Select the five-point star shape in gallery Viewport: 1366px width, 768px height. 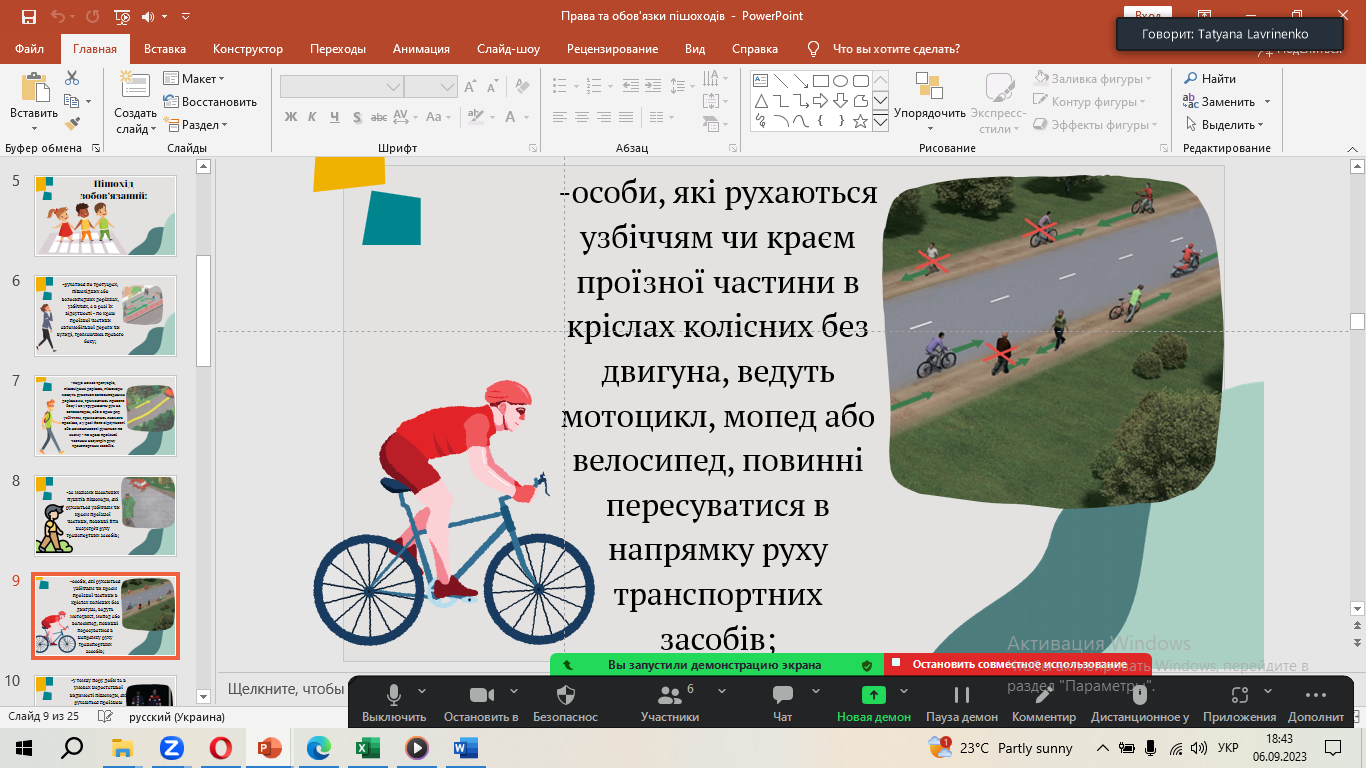coord(860,121)
